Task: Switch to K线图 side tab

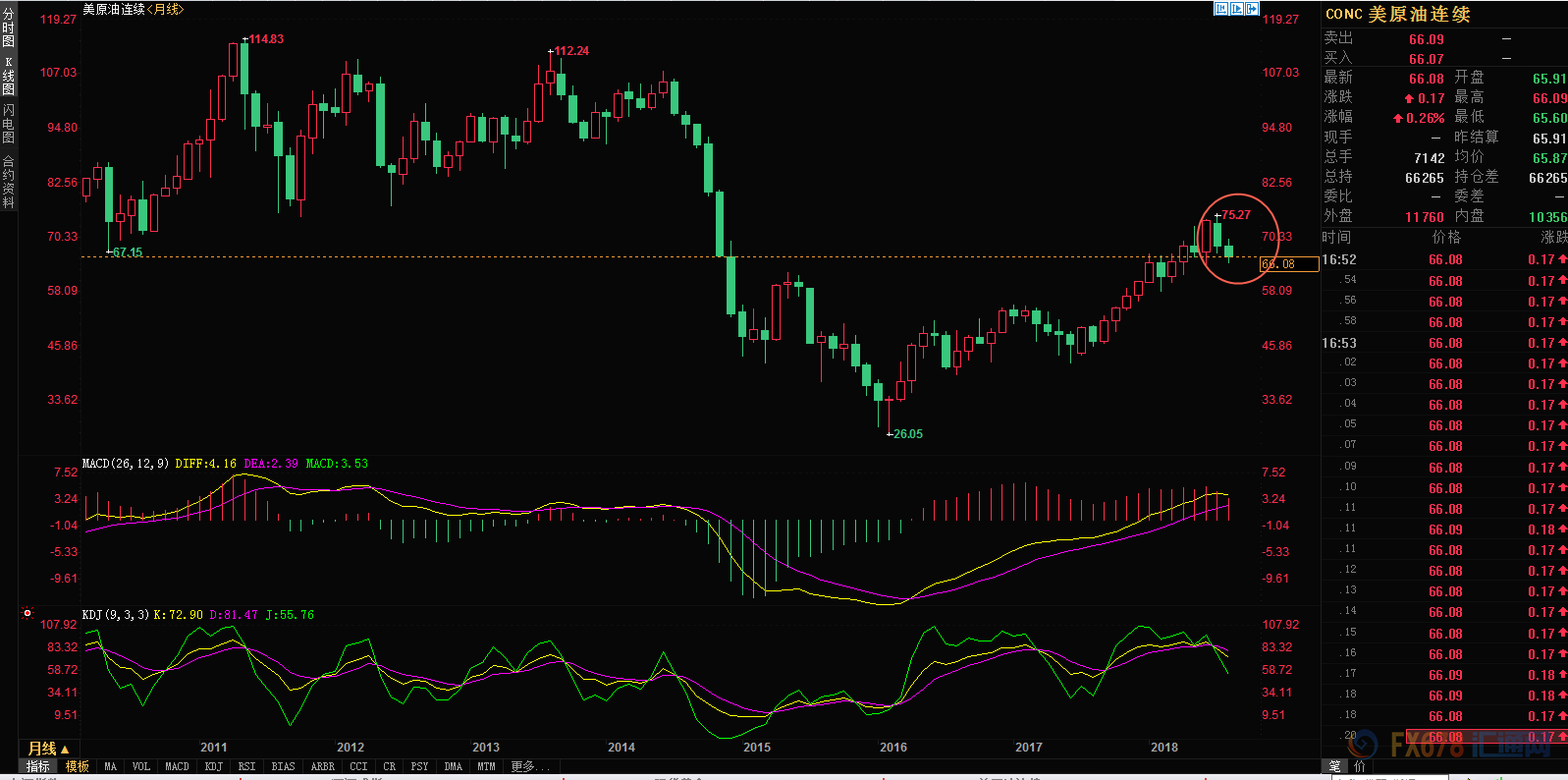Action: tap(8, 76)
